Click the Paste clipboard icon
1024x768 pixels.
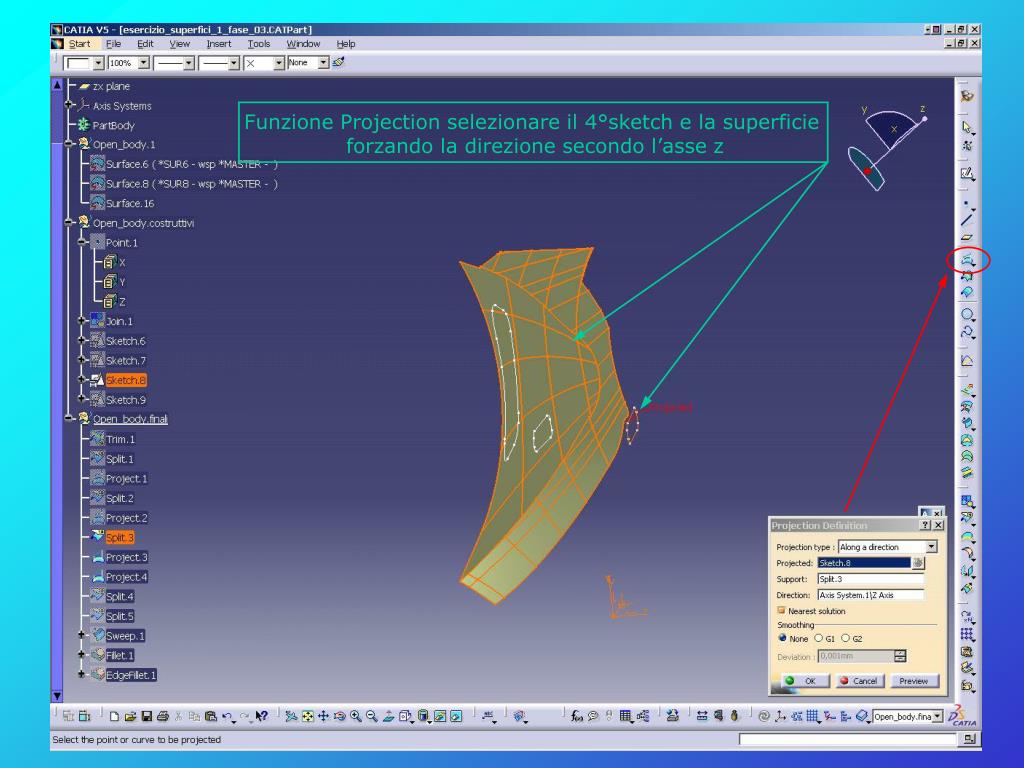[x=210, y=716]
